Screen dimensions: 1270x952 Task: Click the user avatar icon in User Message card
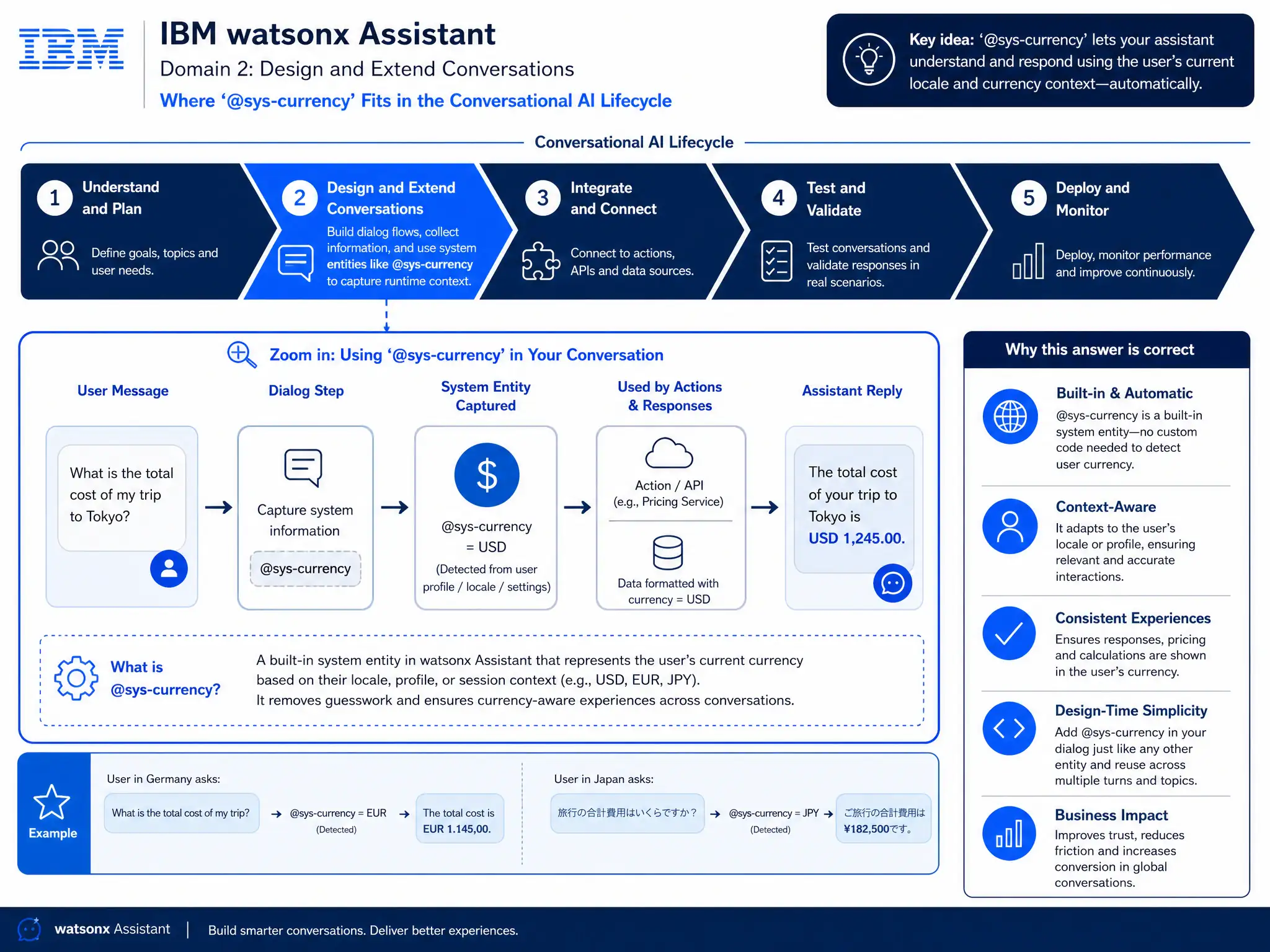pos(169,568)
